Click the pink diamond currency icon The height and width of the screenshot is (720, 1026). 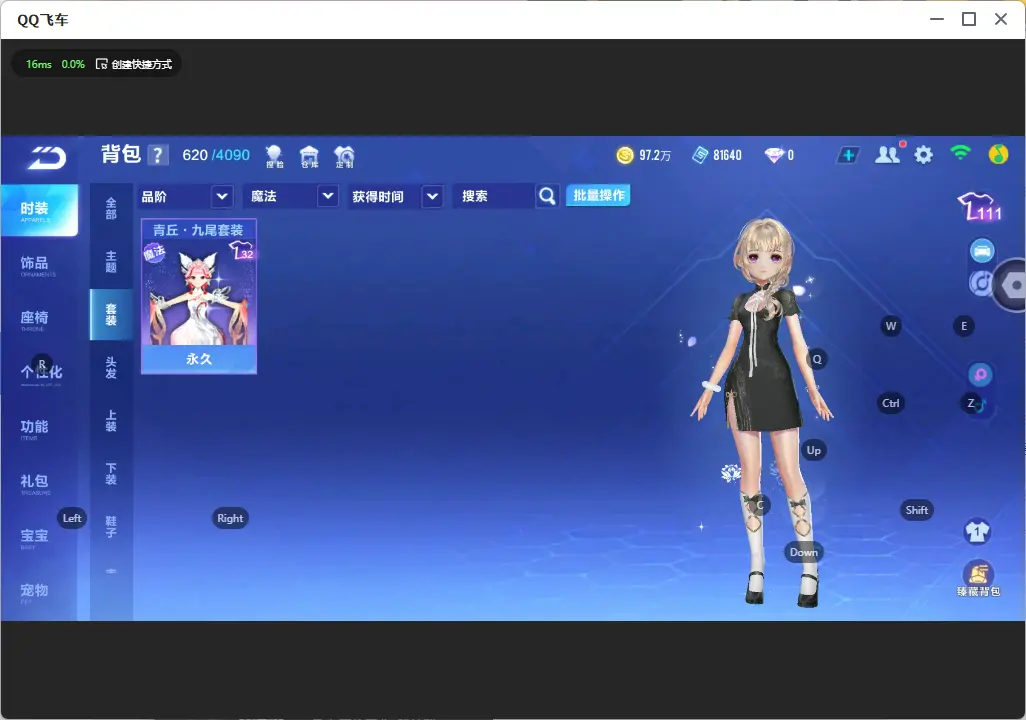pyautogui.click(x=774, y=155)
